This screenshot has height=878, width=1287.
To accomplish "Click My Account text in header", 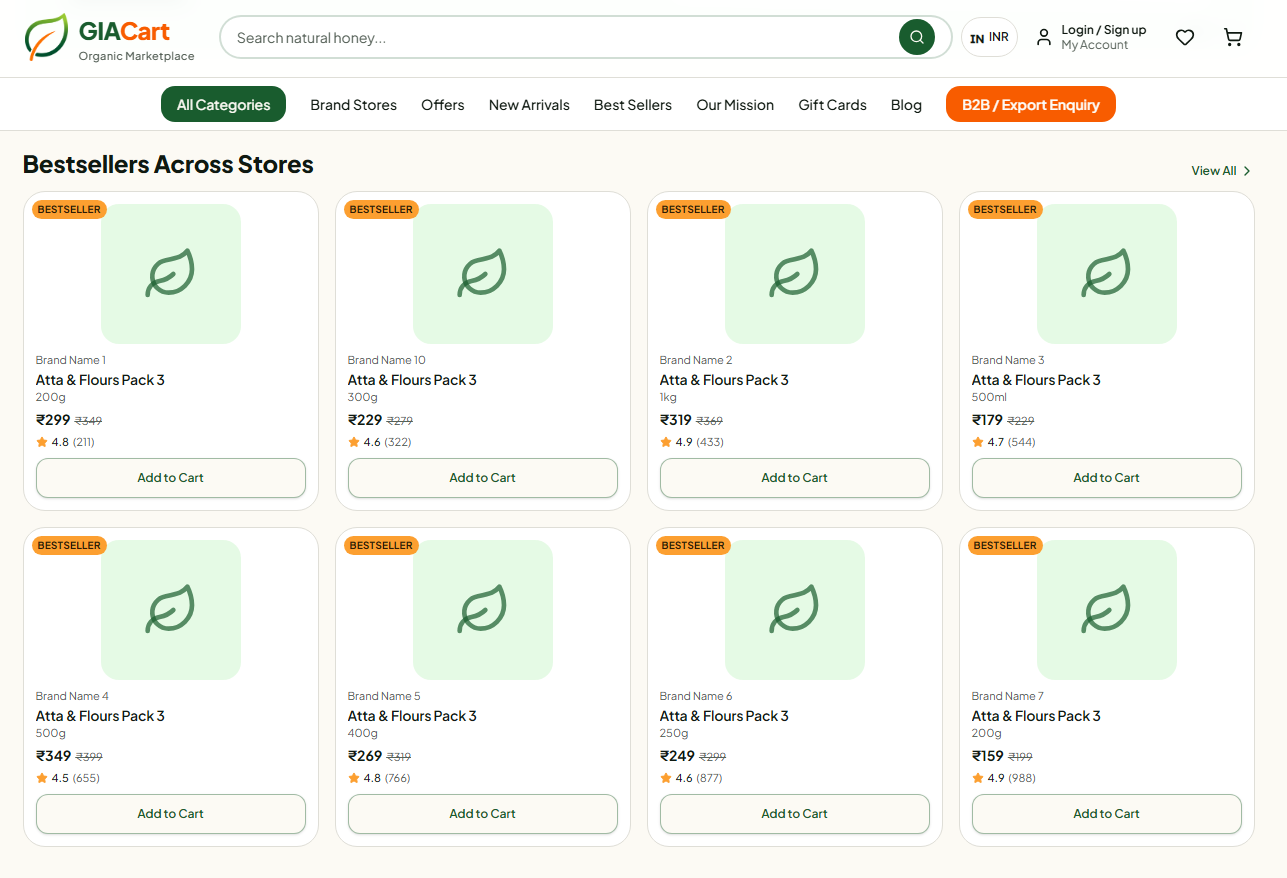I will pyautogui.click(x=1094, y=45).
